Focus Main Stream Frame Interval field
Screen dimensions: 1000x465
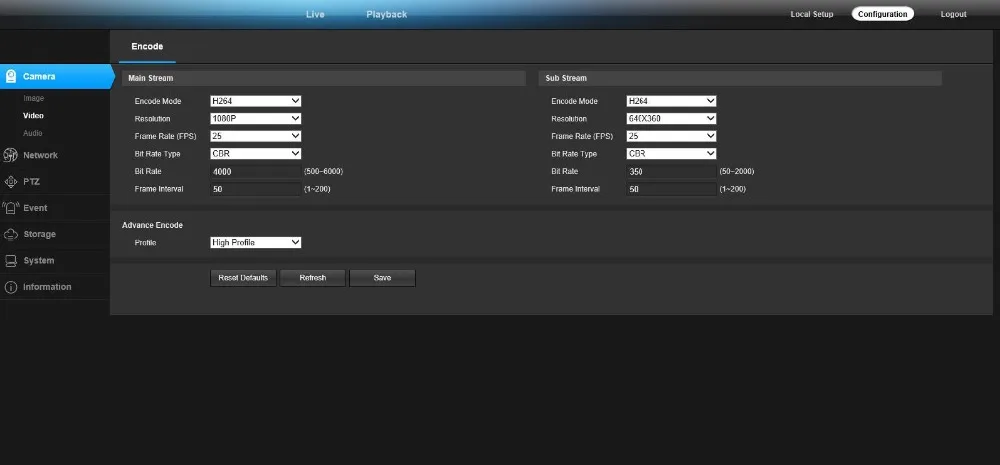[x=256, y=189]
